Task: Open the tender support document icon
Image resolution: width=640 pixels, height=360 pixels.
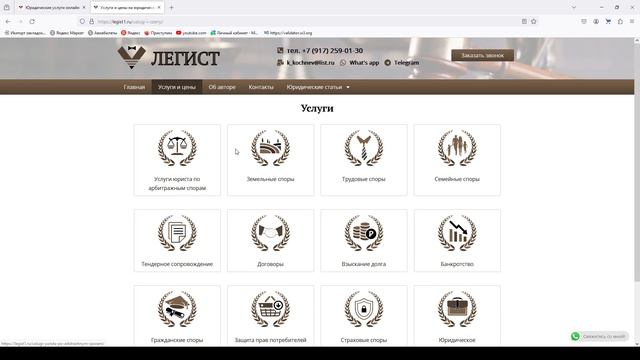Action: point(177,233)
